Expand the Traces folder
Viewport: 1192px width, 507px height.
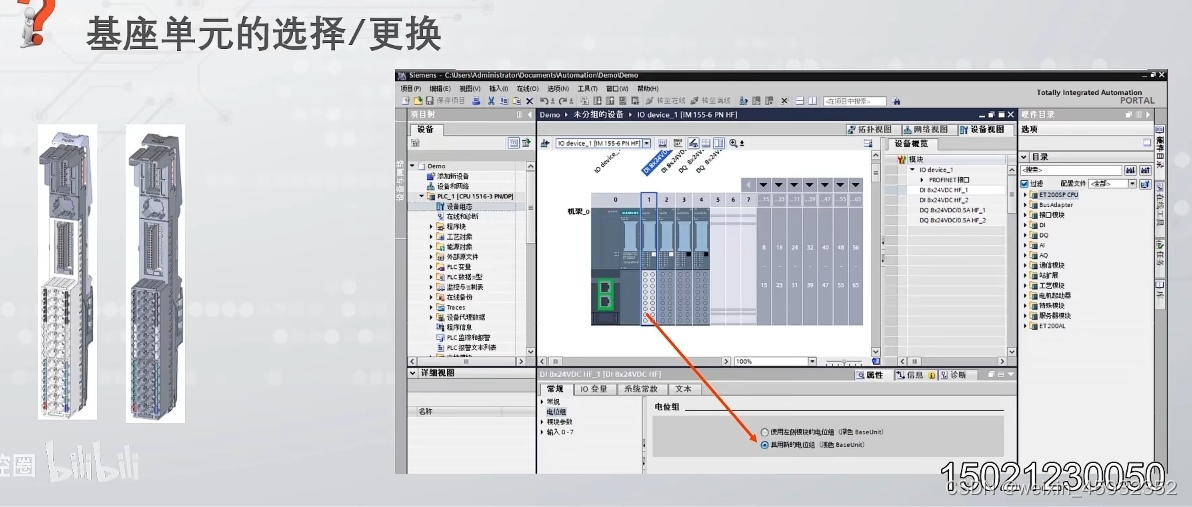click(x=432, y=307)
